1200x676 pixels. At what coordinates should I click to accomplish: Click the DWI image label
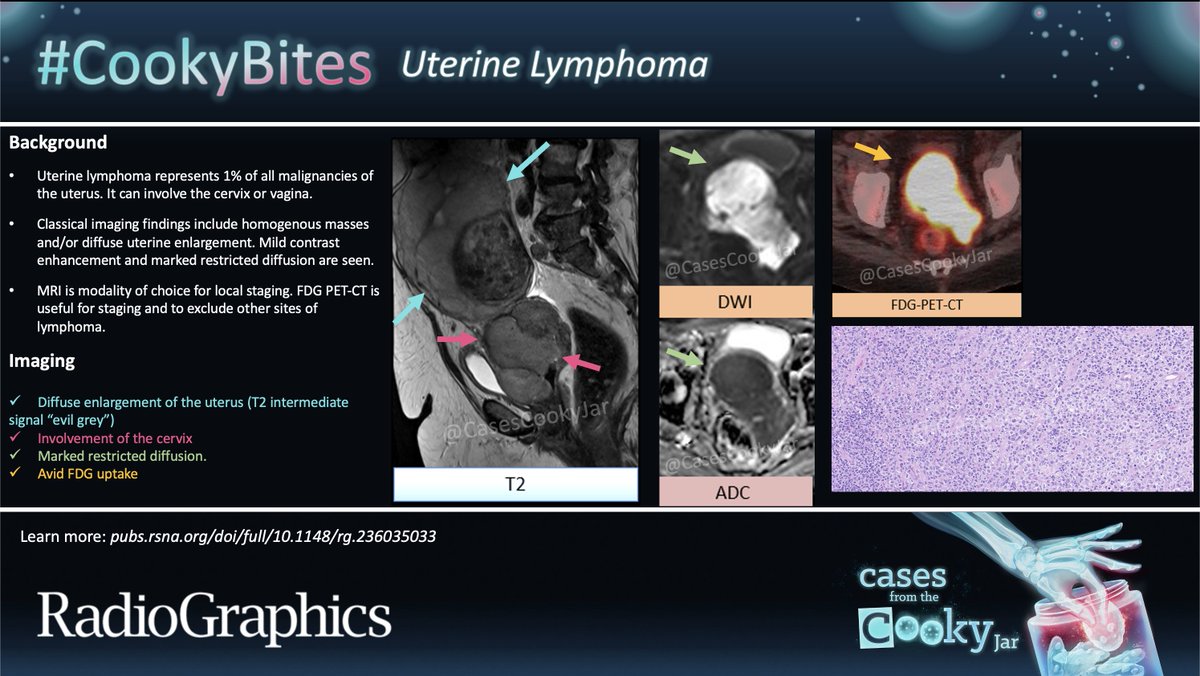736,300
